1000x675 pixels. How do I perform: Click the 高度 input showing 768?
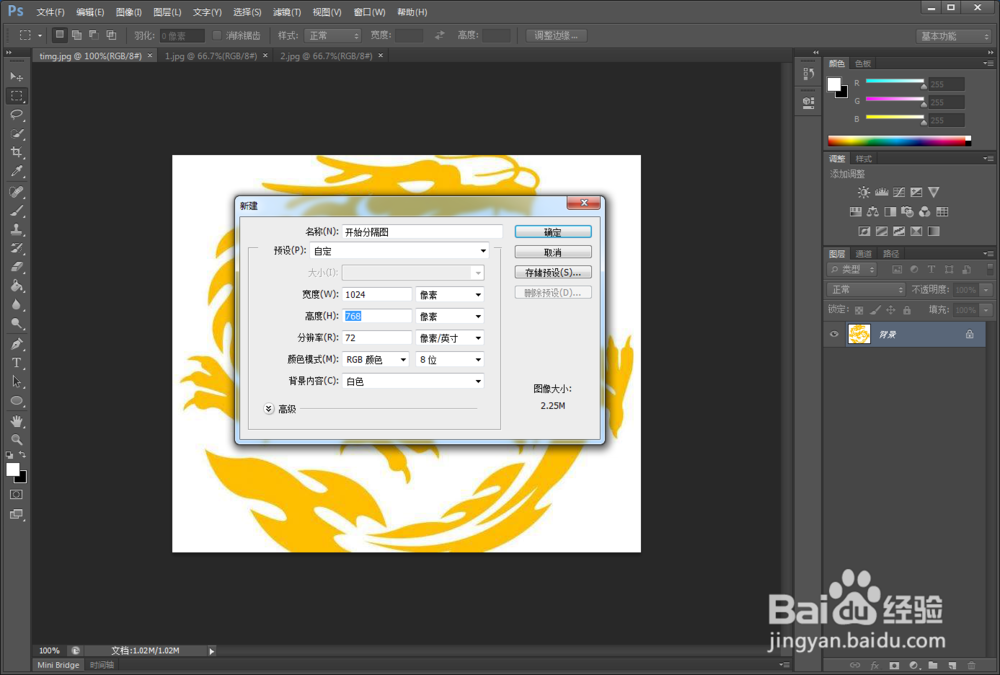pos(375,316)
